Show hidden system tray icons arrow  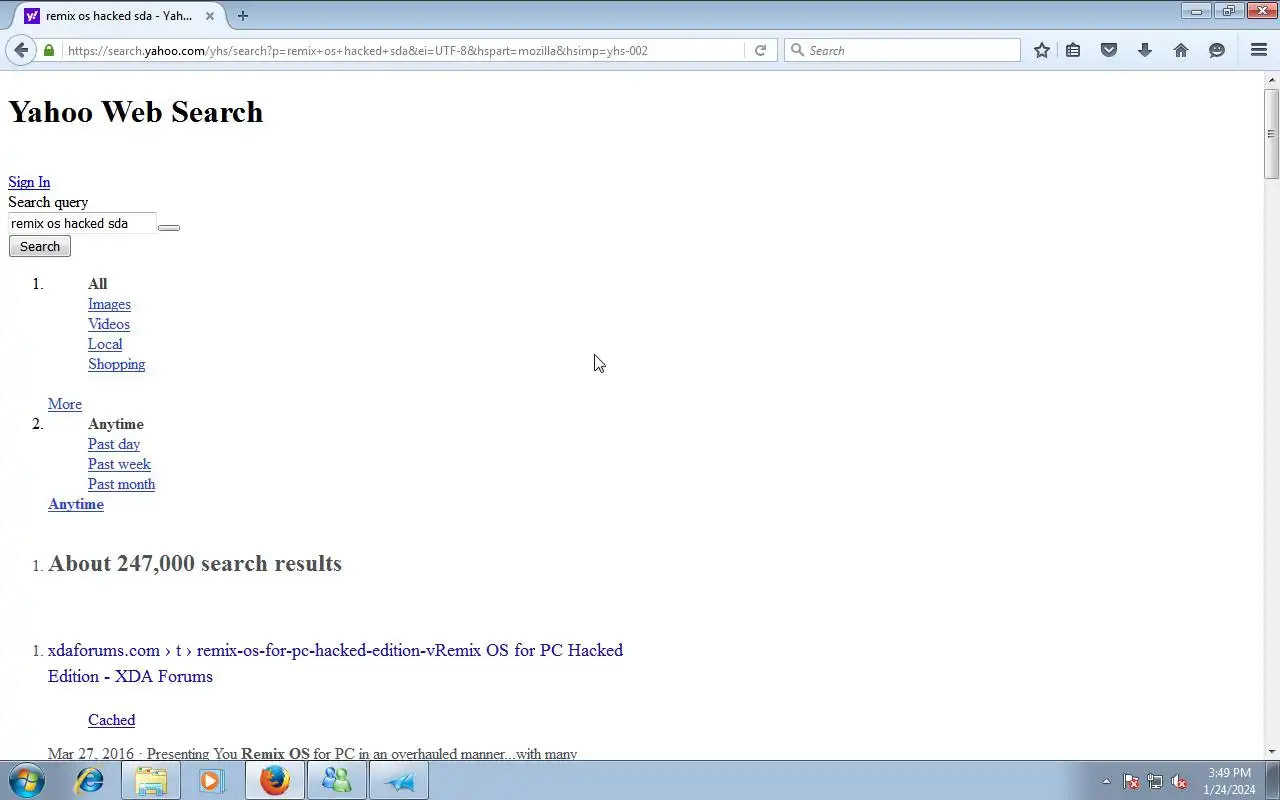[x=1106, y=781]
